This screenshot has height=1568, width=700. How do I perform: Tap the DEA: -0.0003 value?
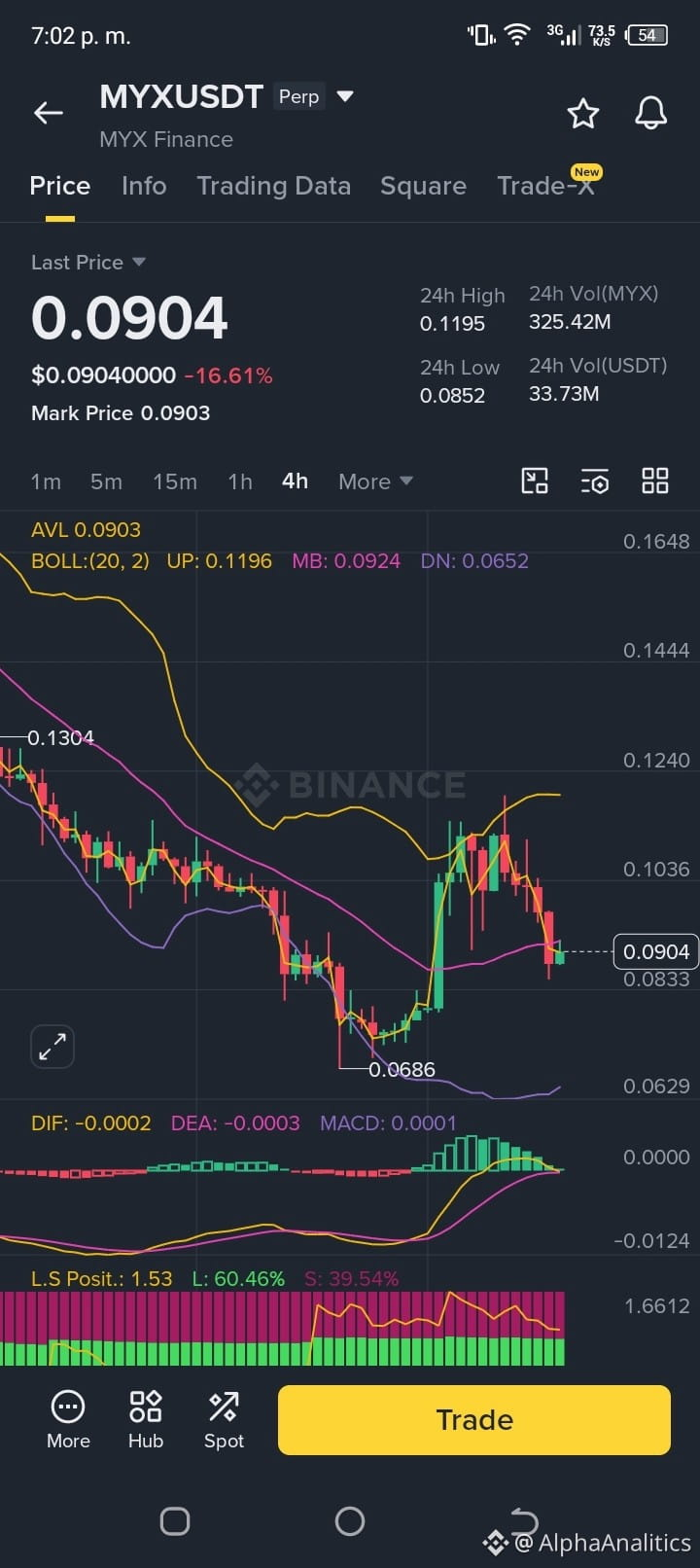pyautogui.click(x=235, y=1123)
